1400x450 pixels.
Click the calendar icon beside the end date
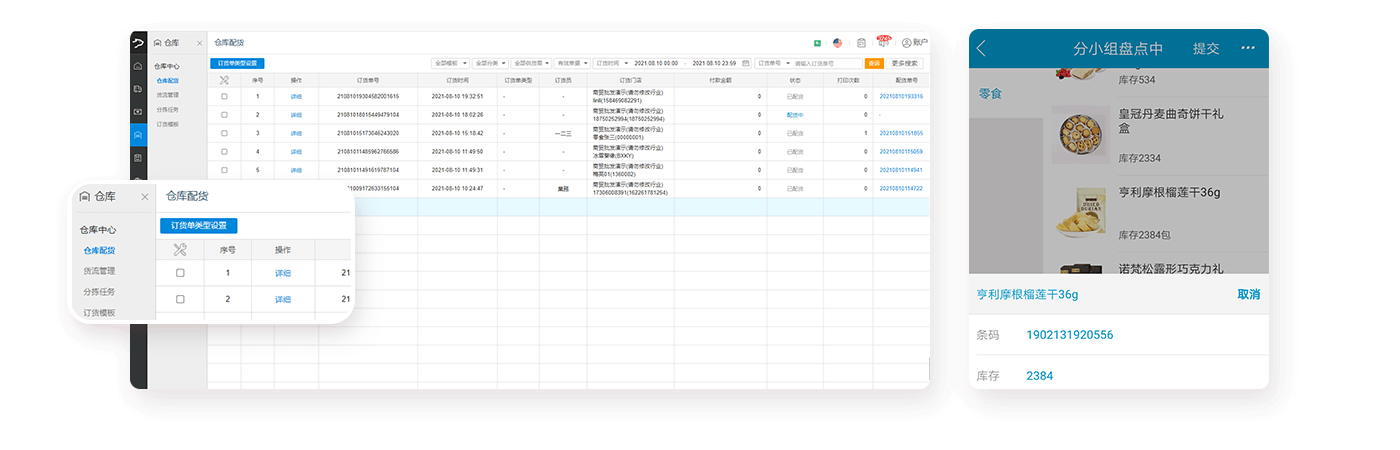pyautogui.click(x=745, y=63)
